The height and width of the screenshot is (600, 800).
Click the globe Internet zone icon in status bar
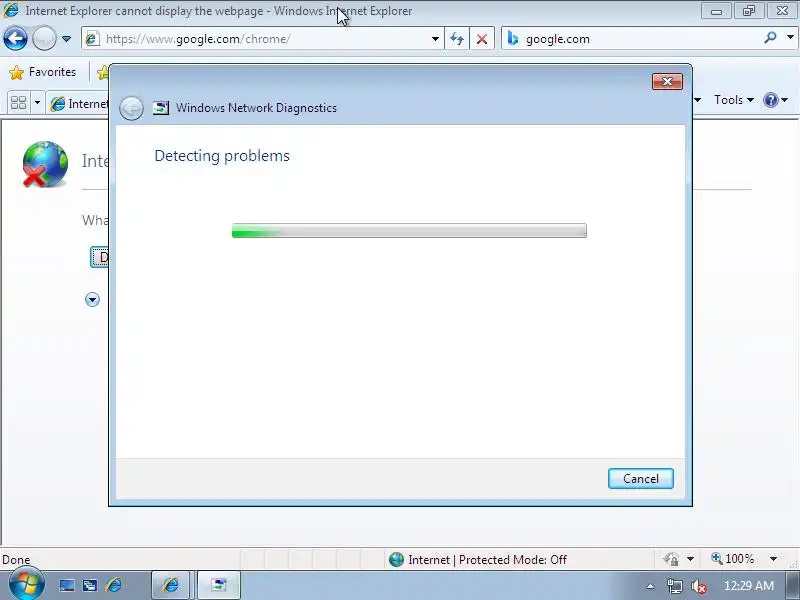pos(396,560)
